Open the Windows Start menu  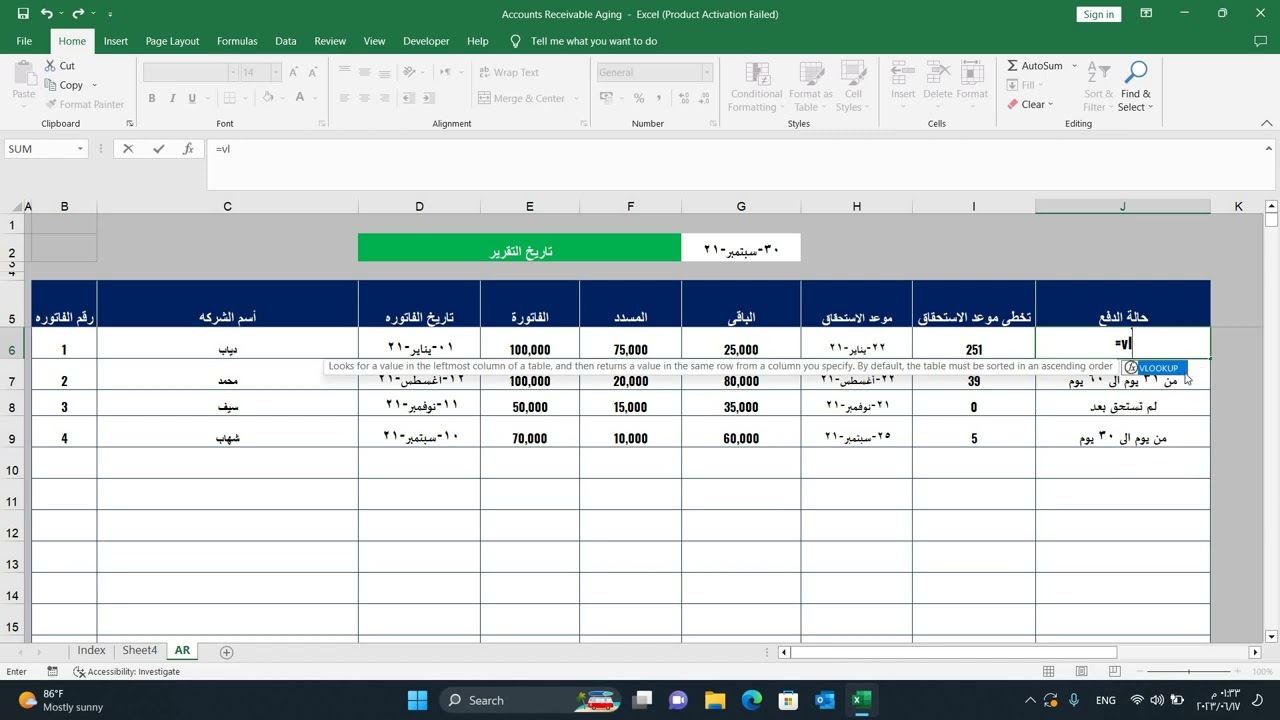[418, 700]
